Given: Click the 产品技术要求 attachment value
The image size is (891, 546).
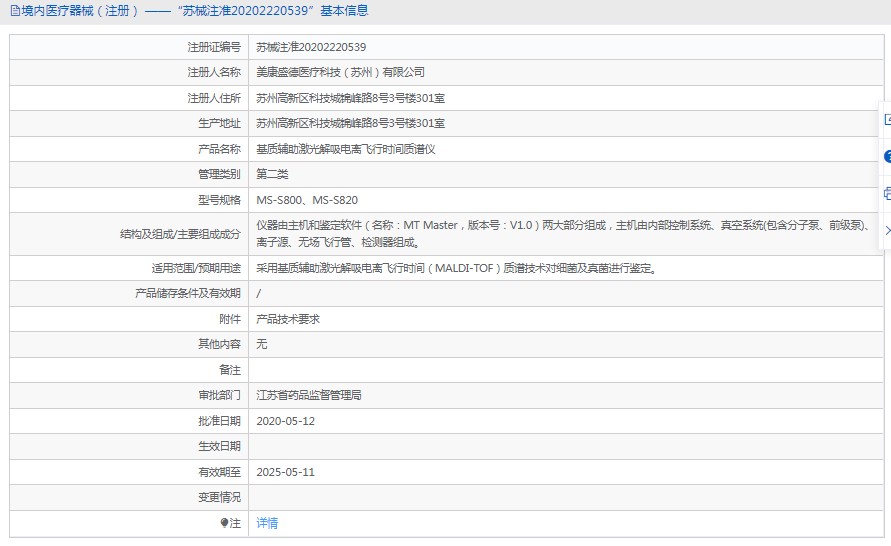Looking at the screenshot, I should pyautogui.click(x=288, y=319).
